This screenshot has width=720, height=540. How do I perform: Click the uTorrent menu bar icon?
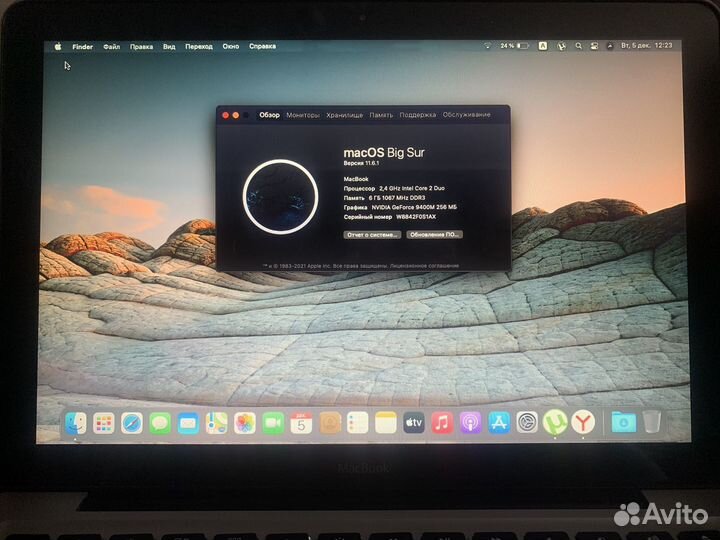tap(561, 46)
